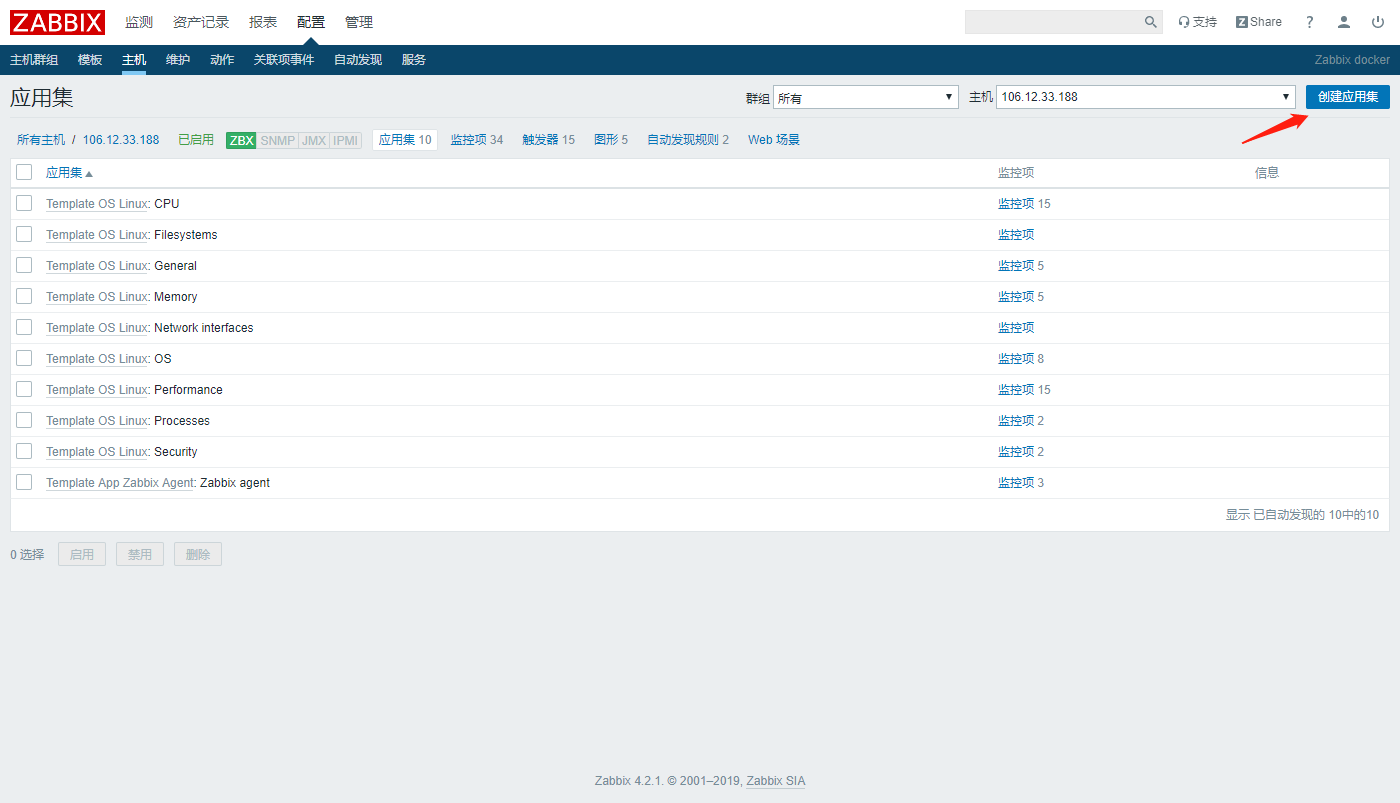Click the 禁用 button
Viewport: 1400px width, 803px height.
coord(140,554)
